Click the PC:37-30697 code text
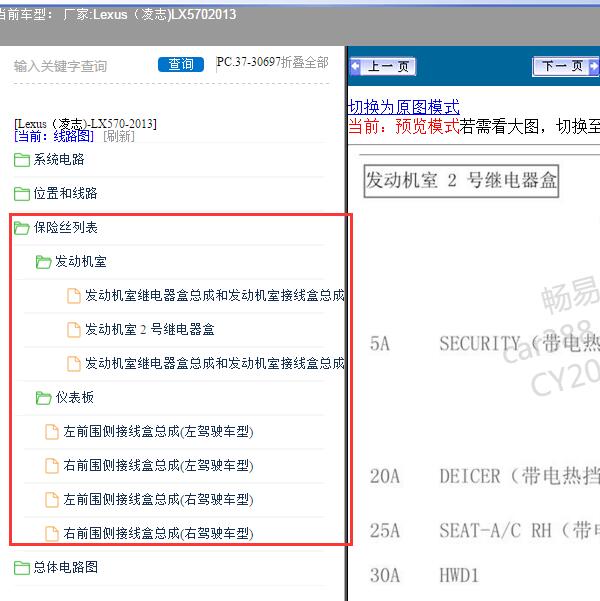This screenshot has width=600, height=601. [x=248, y=62]
